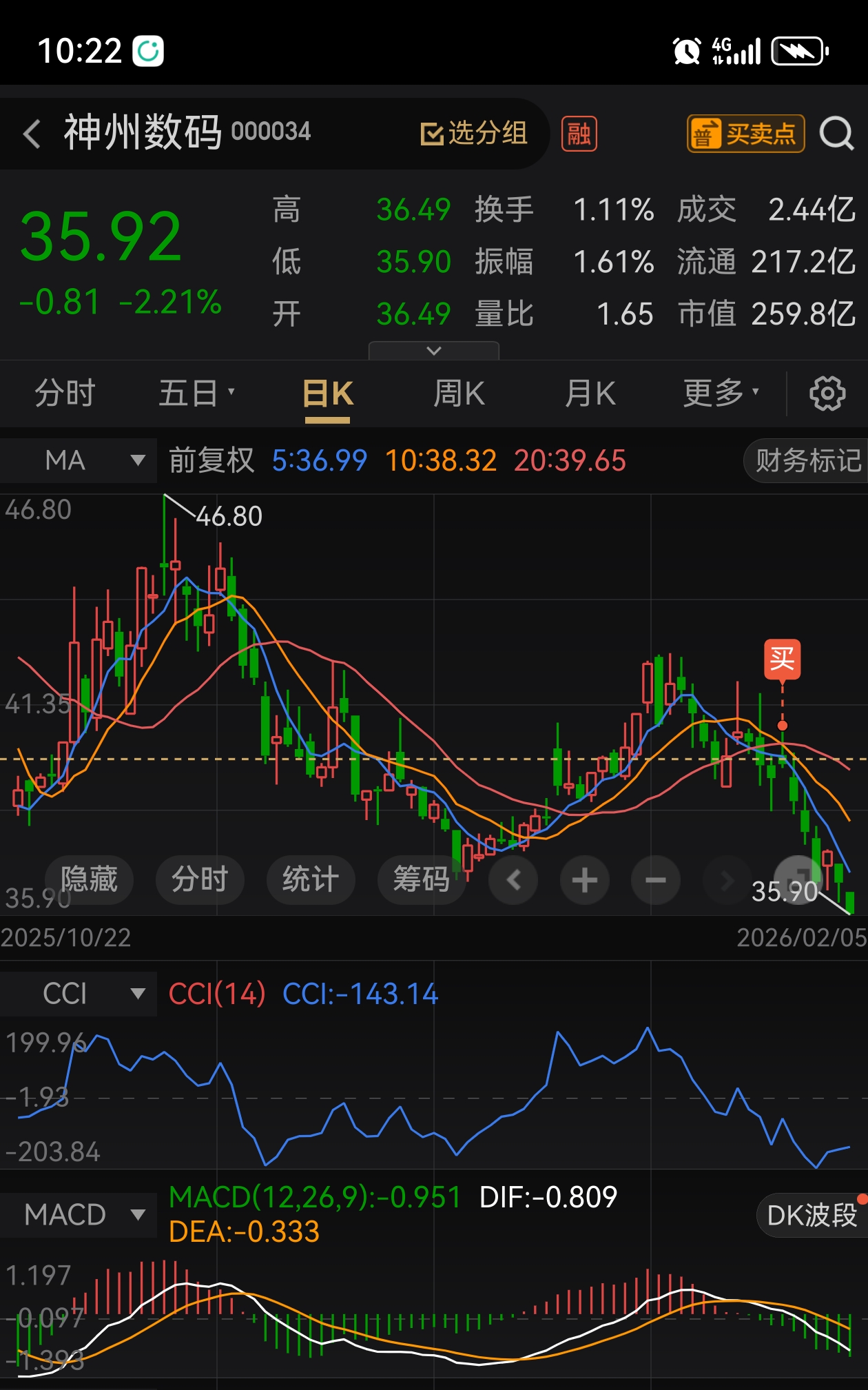This screenshot has height=1390, width=868.
Task: Tap the stock name 神州数码
Action: (x=143, y=132)
